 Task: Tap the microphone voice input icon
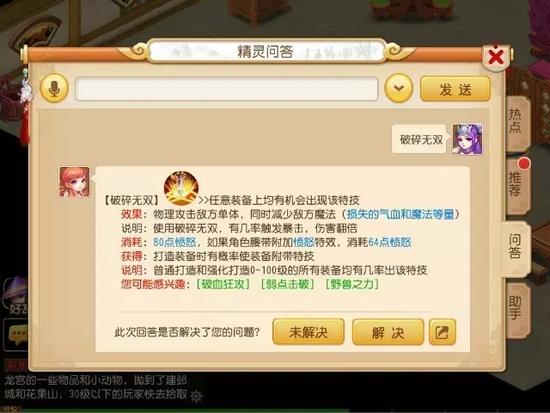54,88
